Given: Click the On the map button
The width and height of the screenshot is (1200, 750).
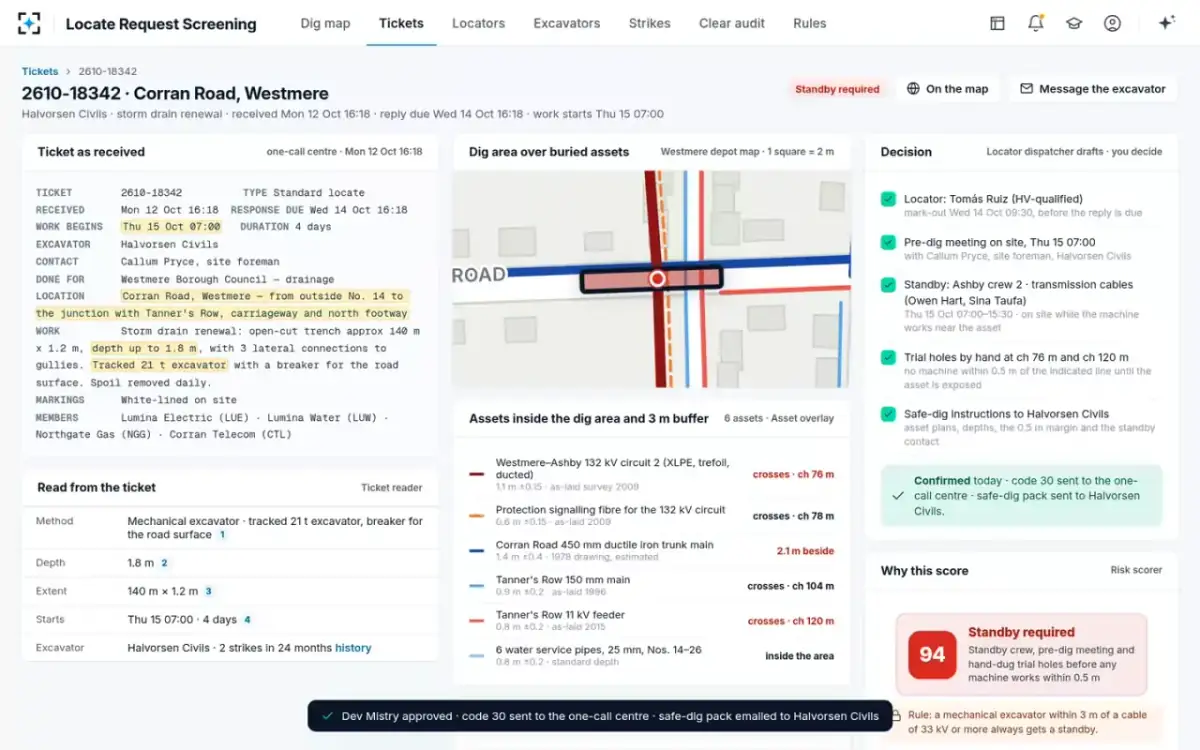Looking at the screenshot, I should (947, 89).
